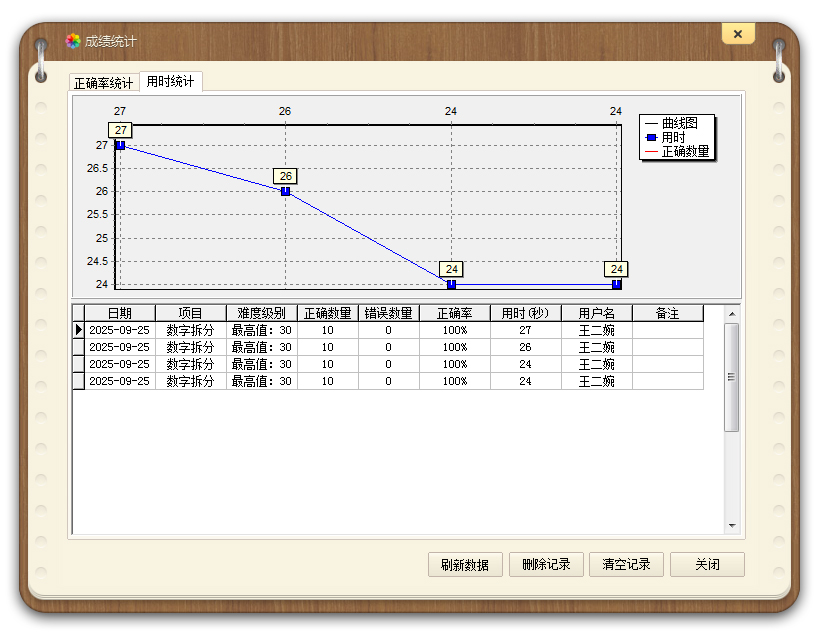This screenshot has height=632, width=819.
Task: Click the colorful flower app icon
Action: (73, 41)
